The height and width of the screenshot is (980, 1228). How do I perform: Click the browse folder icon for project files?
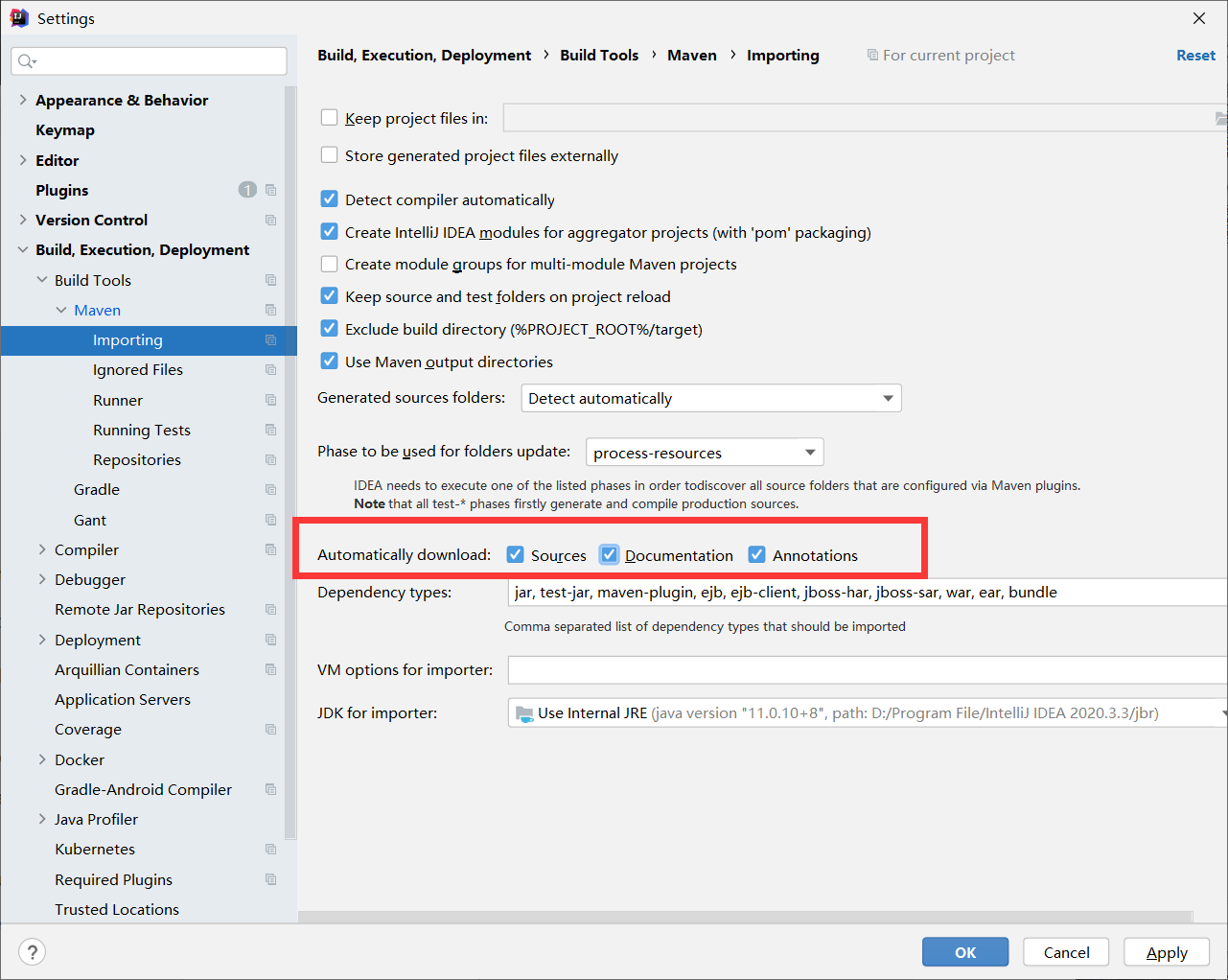point(1221,118)
